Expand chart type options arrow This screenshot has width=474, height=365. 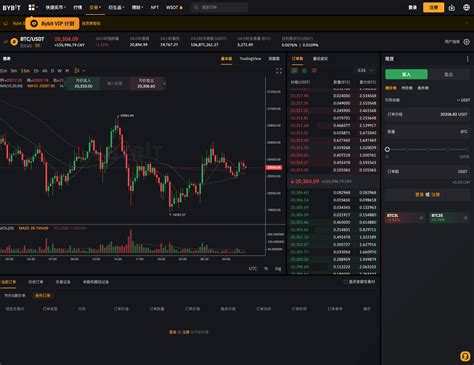click(84, 71)
